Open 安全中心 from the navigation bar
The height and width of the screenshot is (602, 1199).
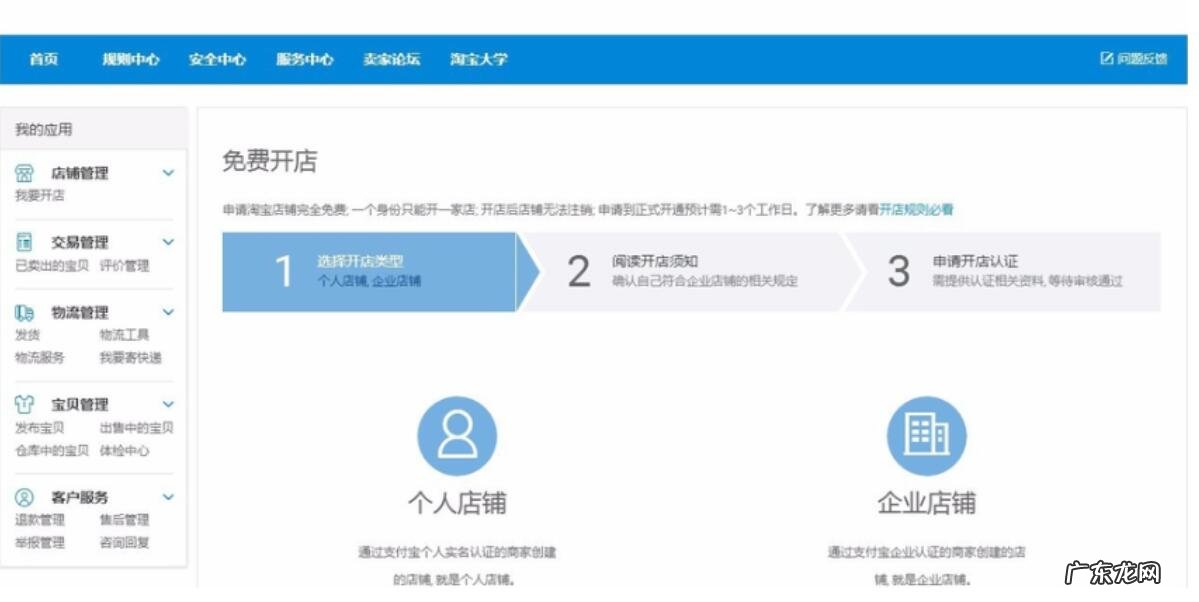(216, 59)
